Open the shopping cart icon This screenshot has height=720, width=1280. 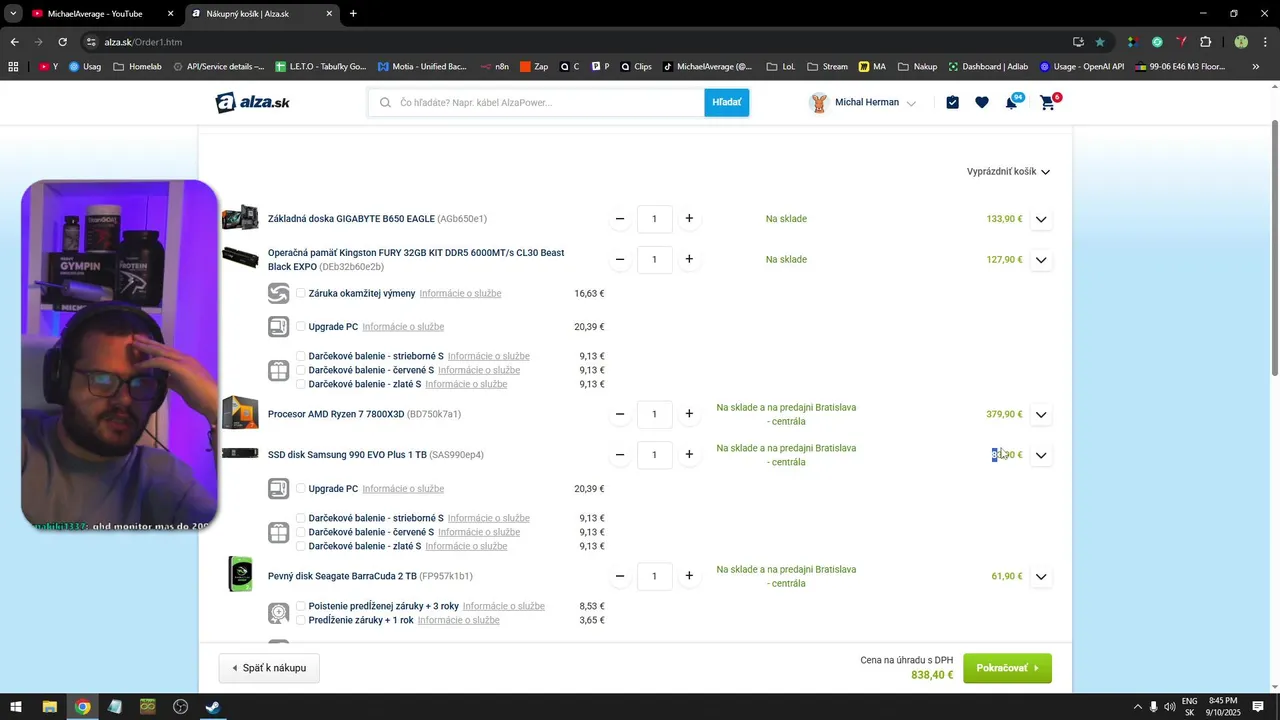click(x=1047, y=102)
